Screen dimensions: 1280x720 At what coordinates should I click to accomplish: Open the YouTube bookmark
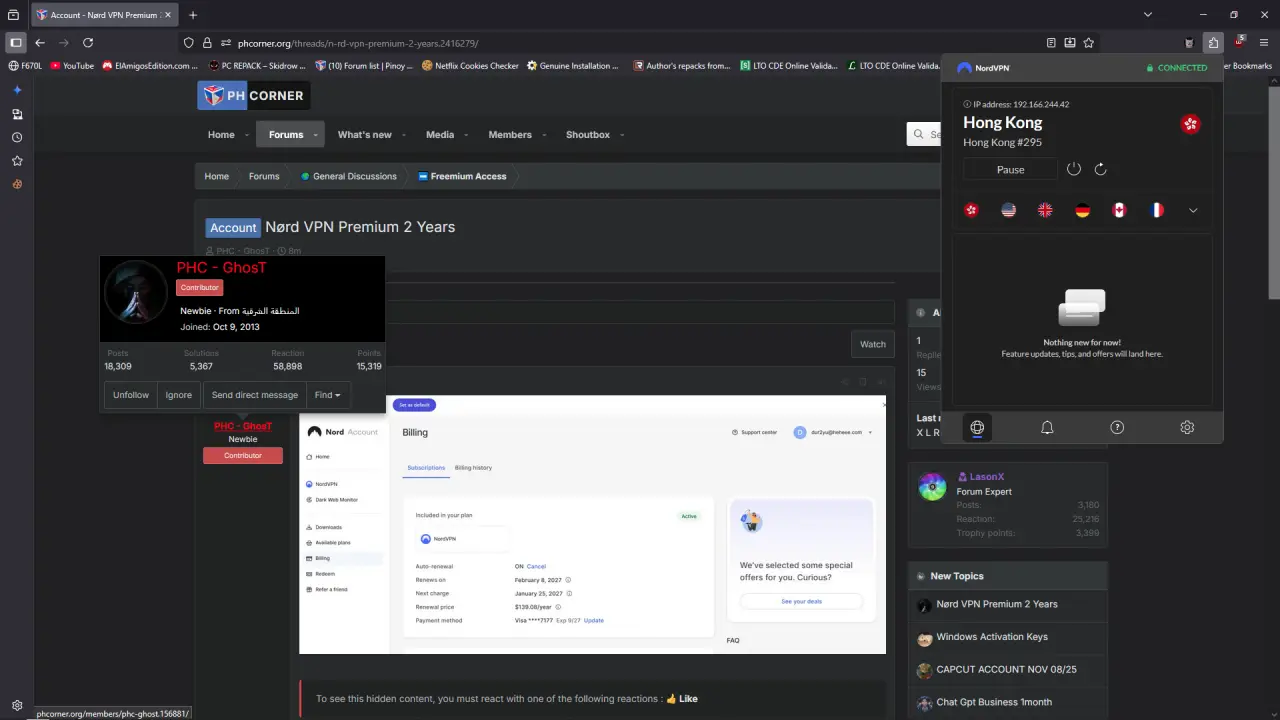(x=71, y=66)
